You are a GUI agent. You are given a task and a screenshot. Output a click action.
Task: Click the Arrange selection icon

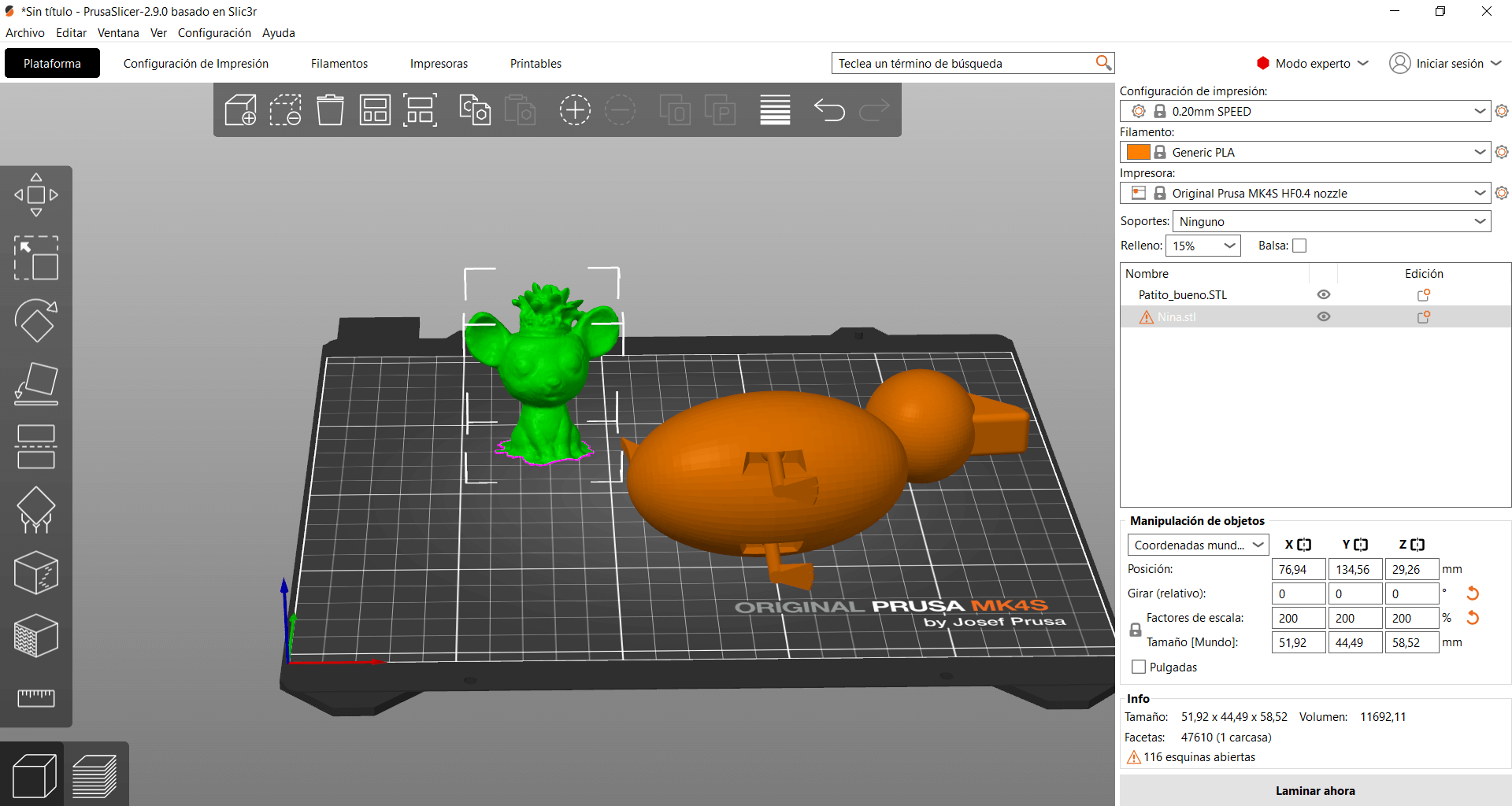click(x=421, y=110)
